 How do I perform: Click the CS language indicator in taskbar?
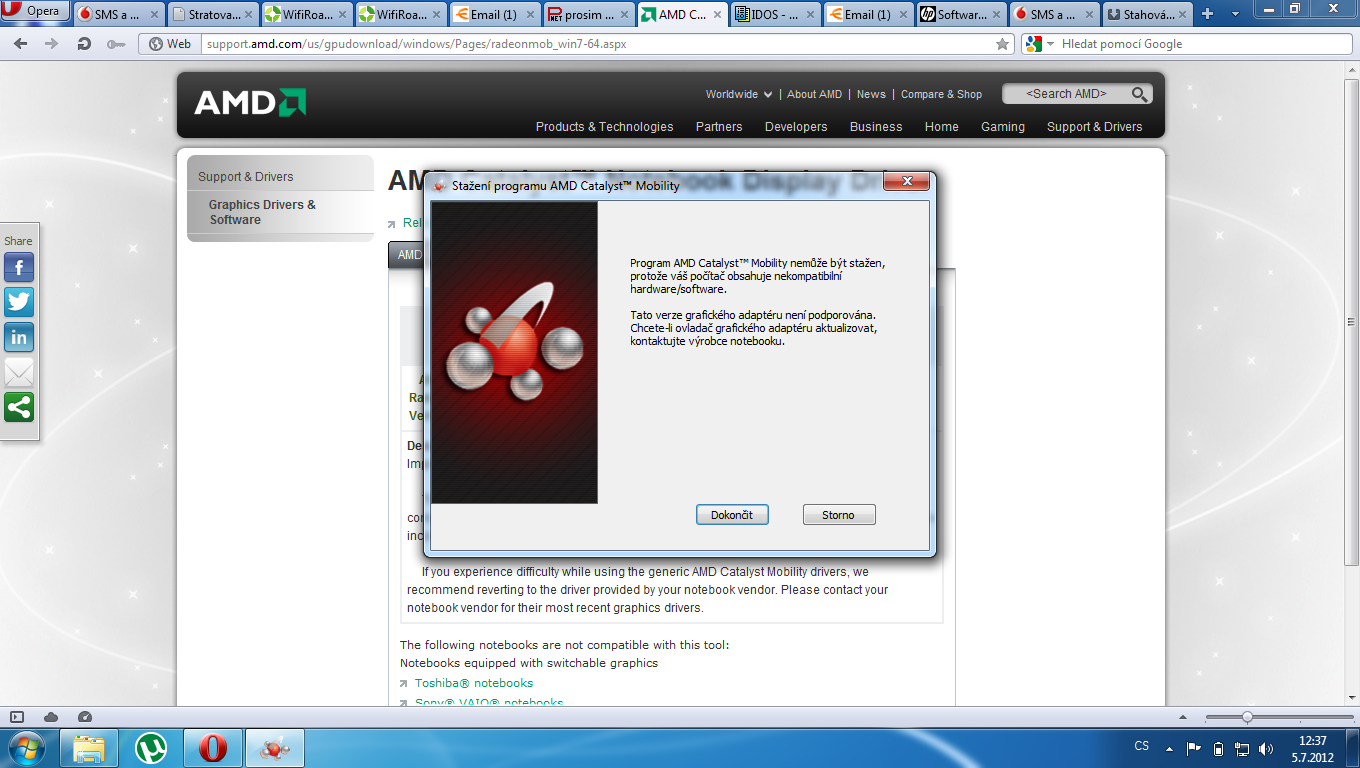[x=1142, y=747]
